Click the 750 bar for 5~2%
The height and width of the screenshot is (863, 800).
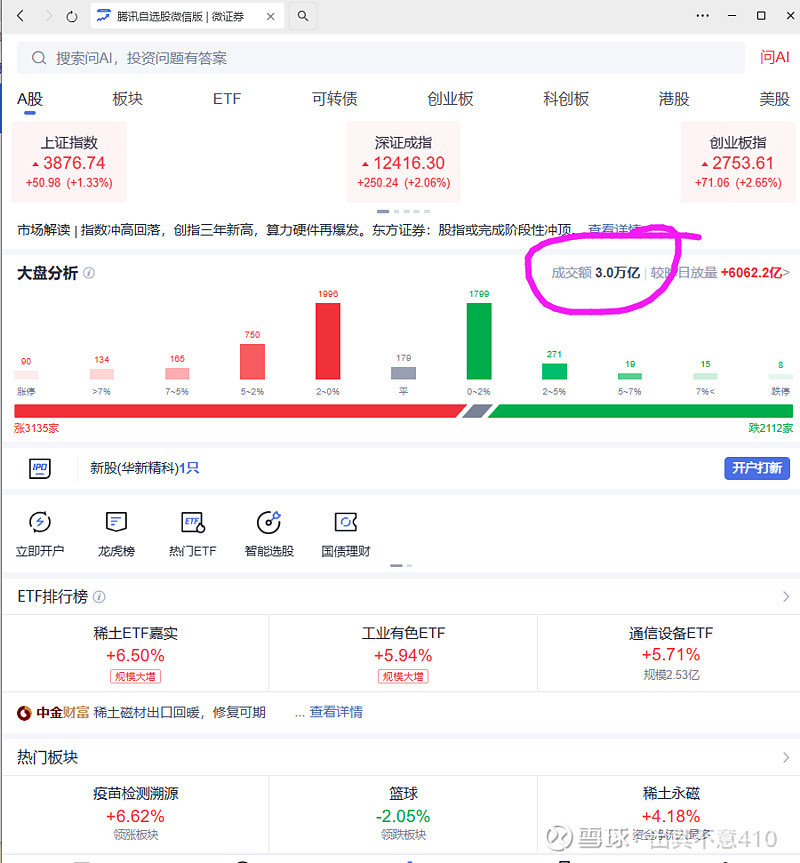(253, 362)
